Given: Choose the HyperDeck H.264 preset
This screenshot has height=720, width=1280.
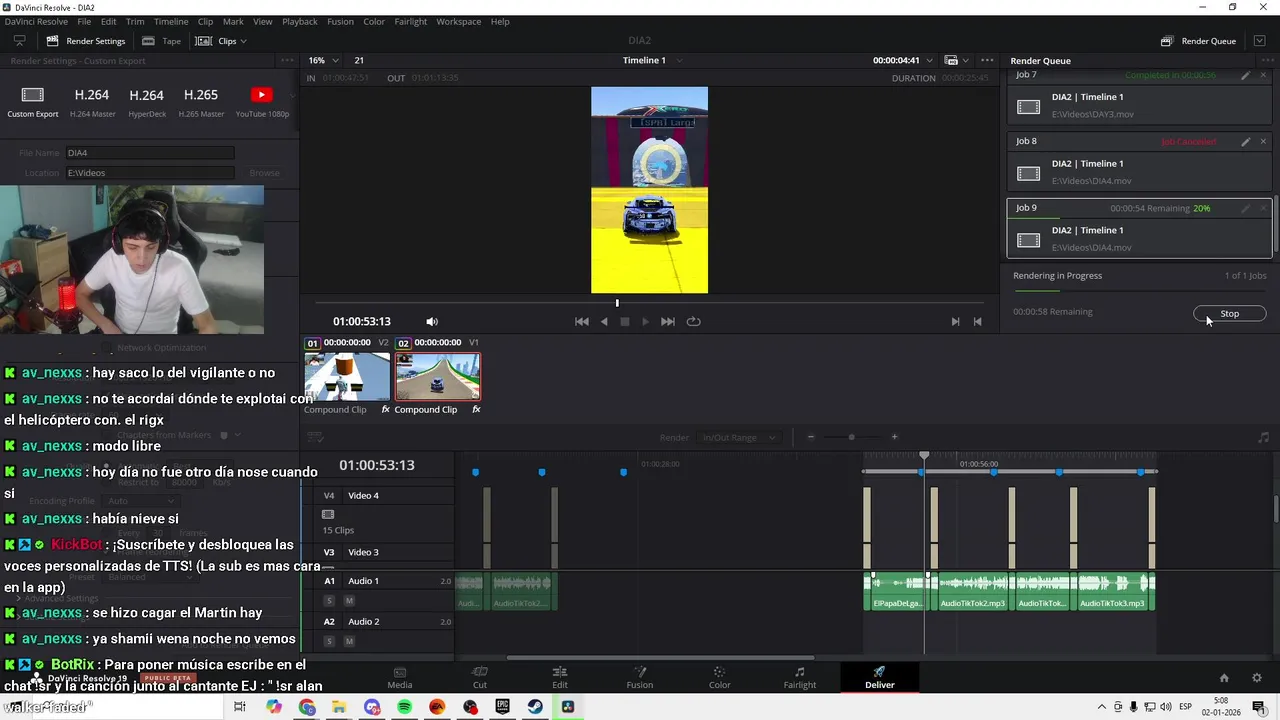Looking at the screenshot, I should (x=146, y=102).
